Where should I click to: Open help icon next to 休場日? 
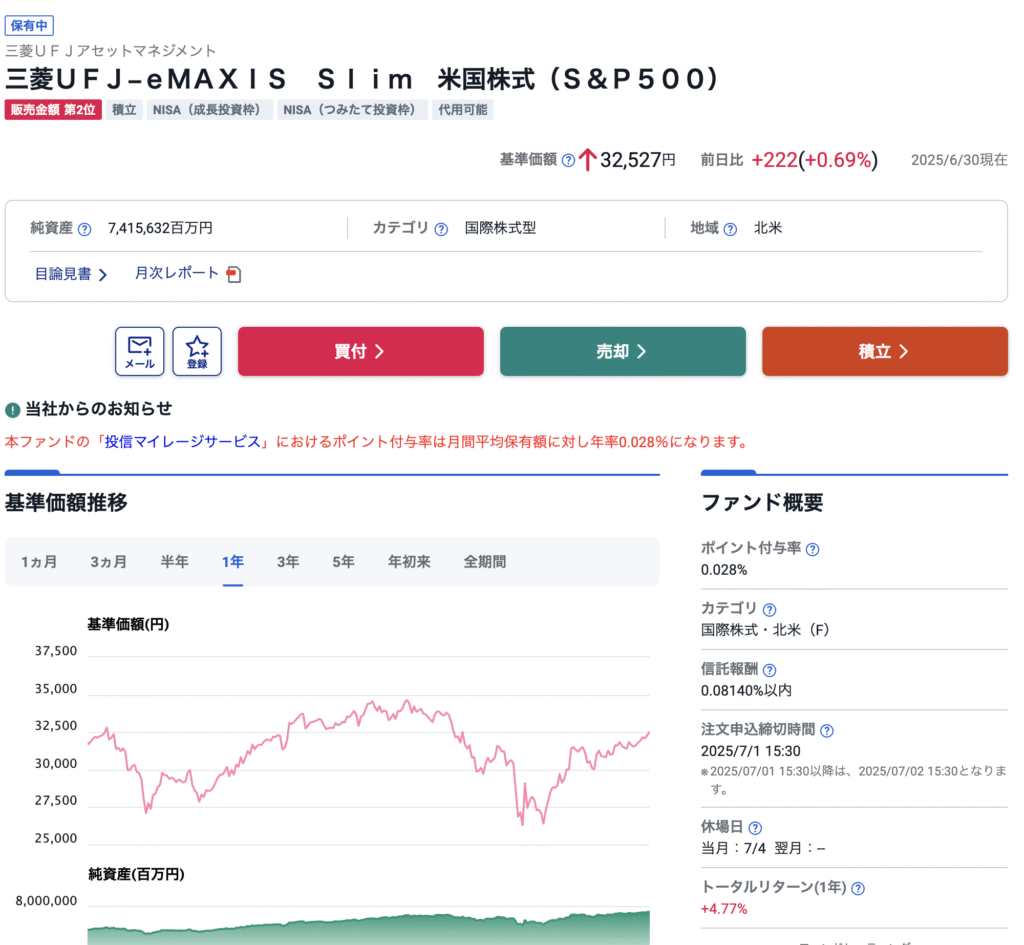pos(755,828)
